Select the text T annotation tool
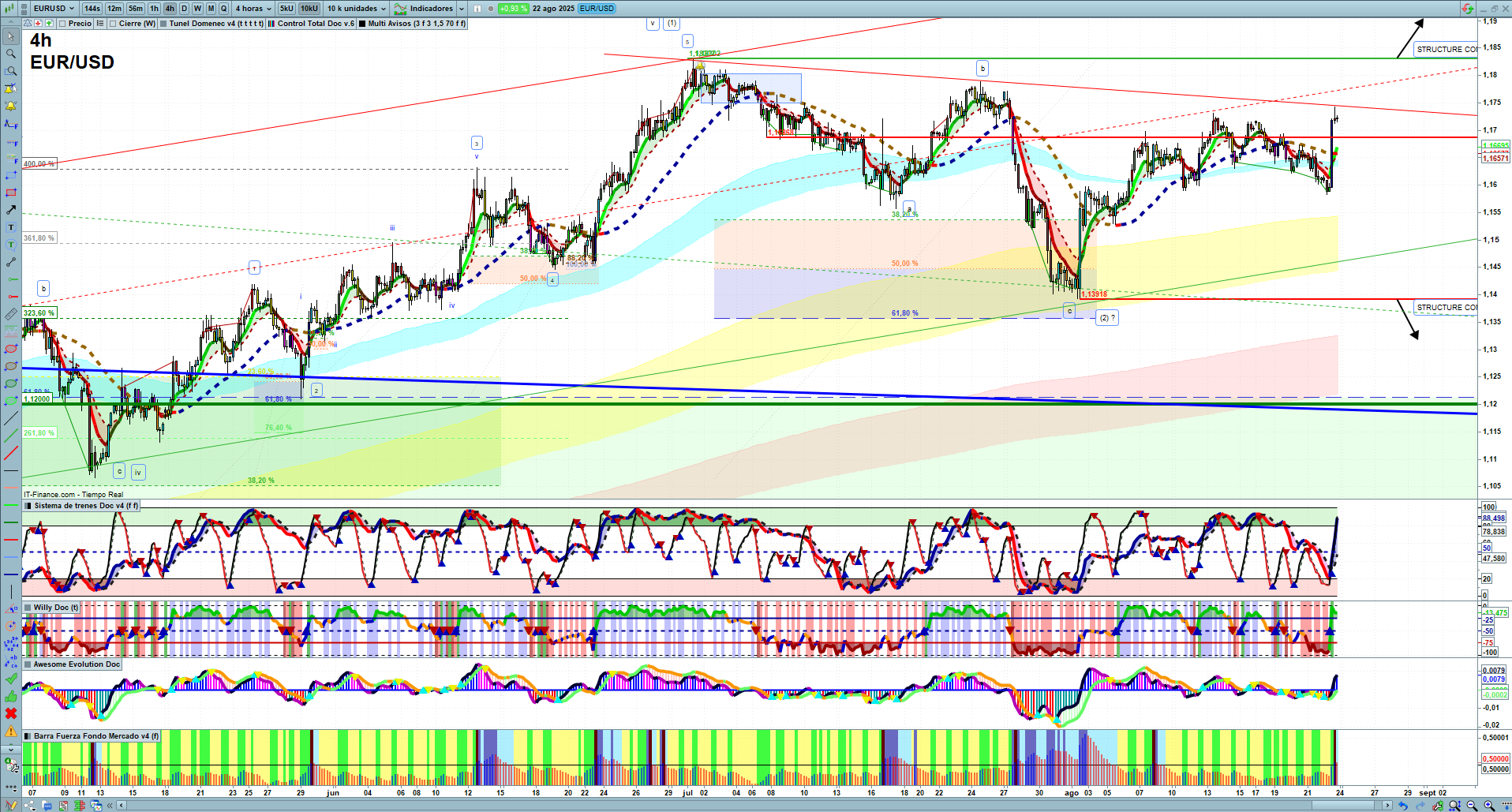This screenshot has width=1512, height=812. 11,227
